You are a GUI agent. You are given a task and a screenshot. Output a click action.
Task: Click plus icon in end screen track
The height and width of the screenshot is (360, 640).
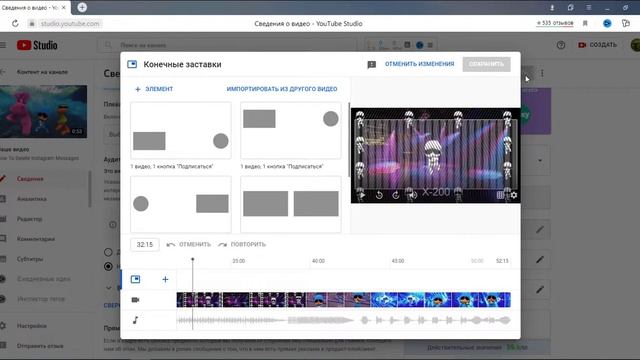coord(165,279)
